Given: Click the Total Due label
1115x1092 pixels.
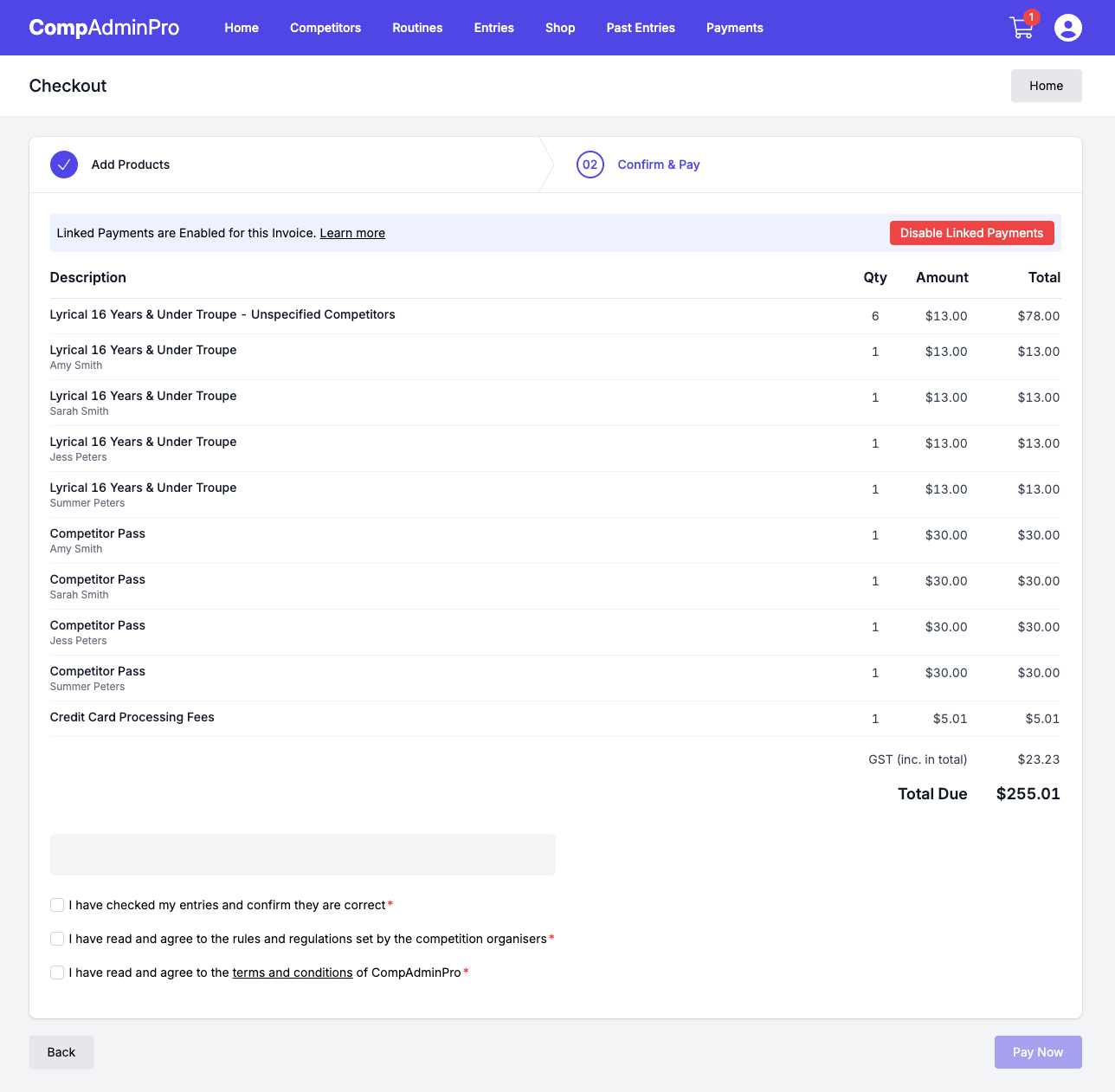Looking at the screenshot, I should [932, 794].
